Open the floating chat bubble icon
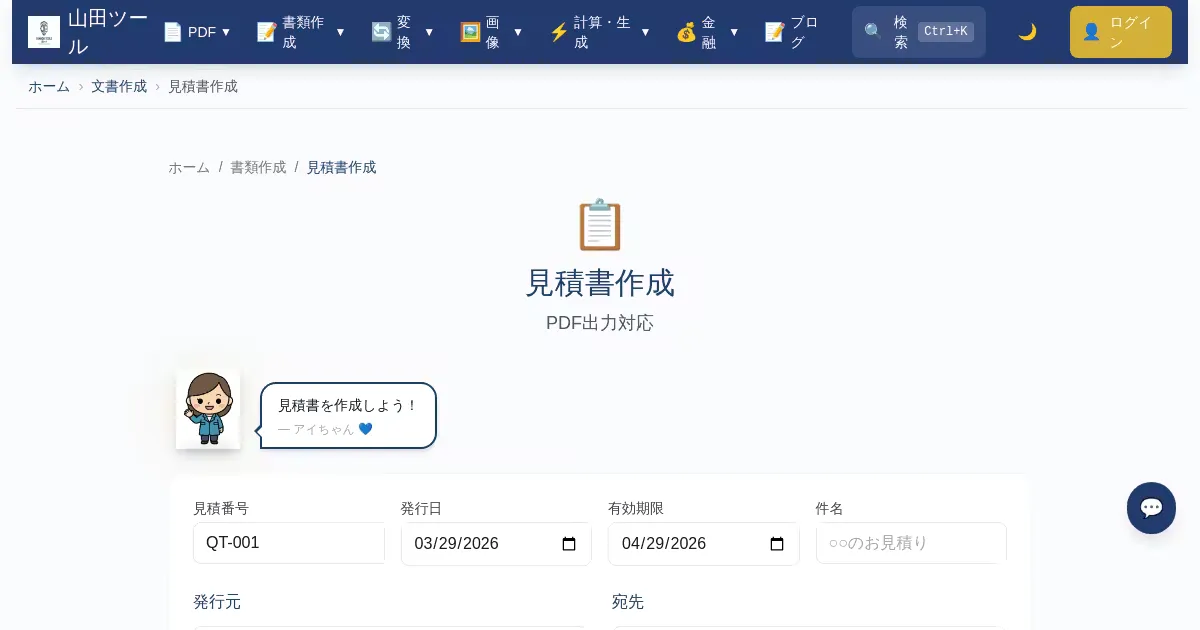Image resolution: width=1200 pixels, height=630 pixels. click(x=1151, y=508)
